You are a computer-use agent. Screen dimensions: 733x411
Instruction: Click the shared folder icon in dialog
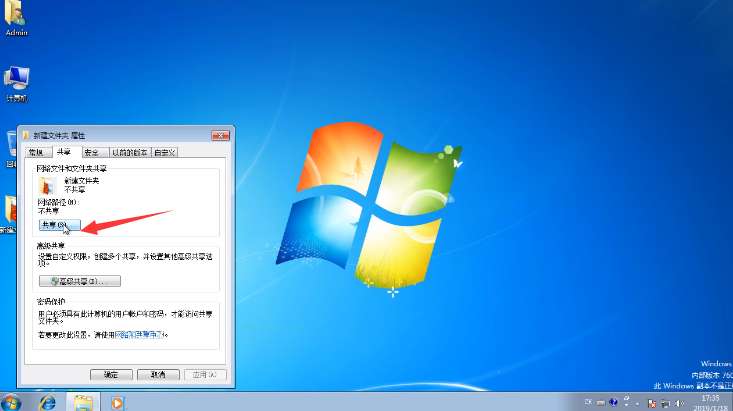[47, 186]
